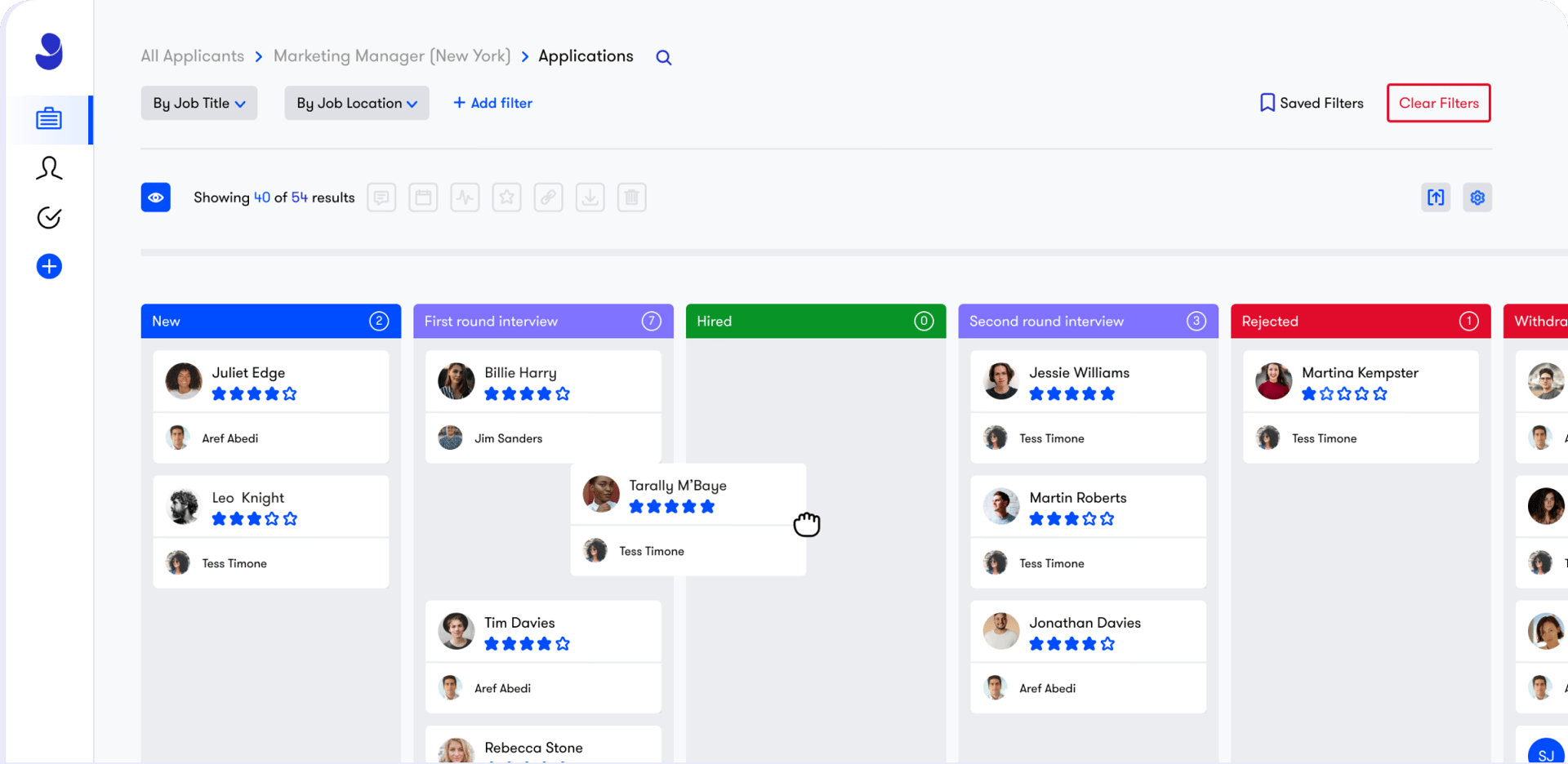Select the New column header

pos(271,322)
